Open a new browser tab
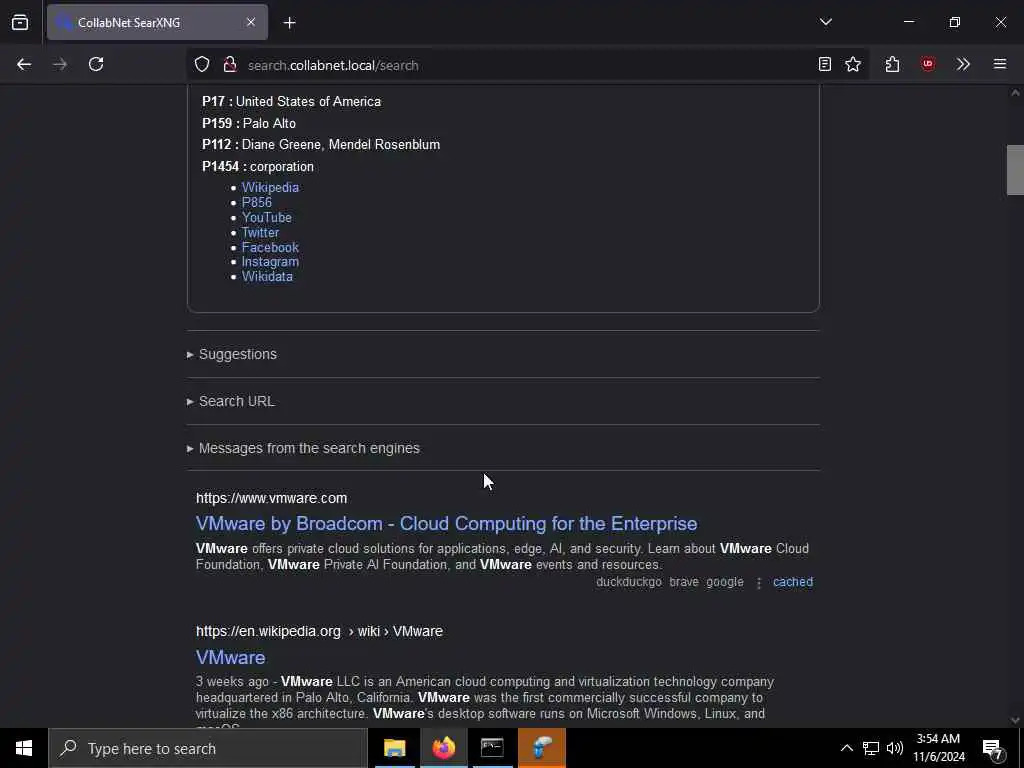 pyautogui.click(x=289, y=23)
